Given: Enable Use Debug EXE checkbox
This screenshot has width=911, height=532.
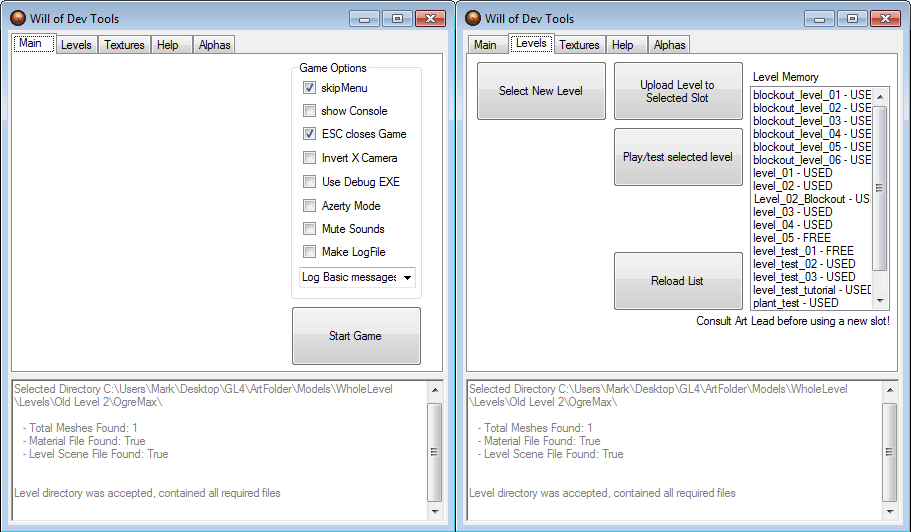Looking at the screenshot, I should pyautogui.click(x=310, y=182).
